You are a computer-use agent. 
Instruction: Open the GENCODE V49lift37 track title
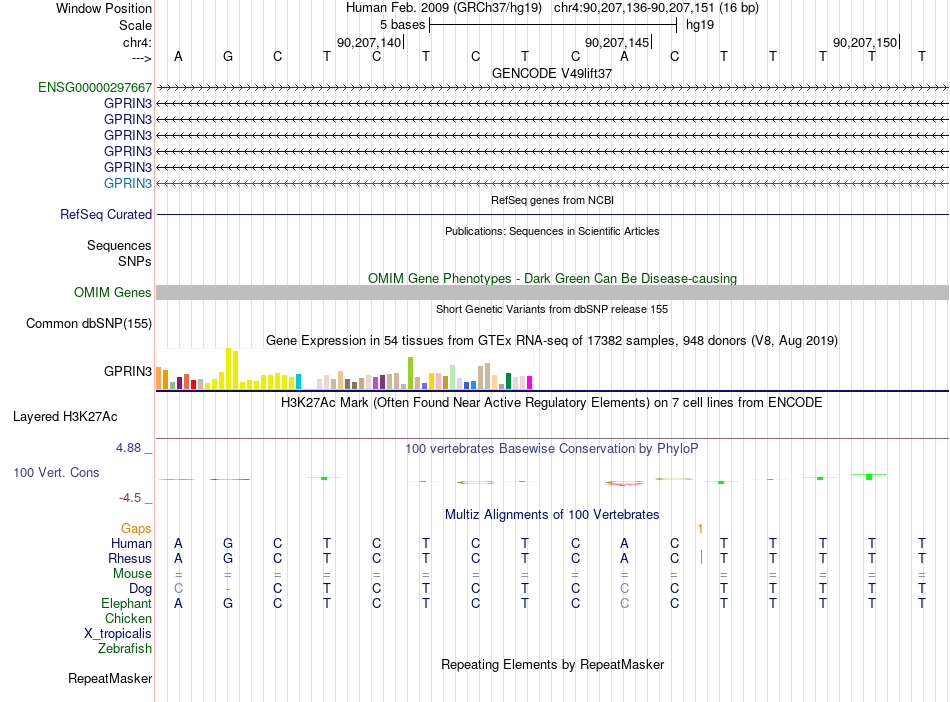point(552,73)
